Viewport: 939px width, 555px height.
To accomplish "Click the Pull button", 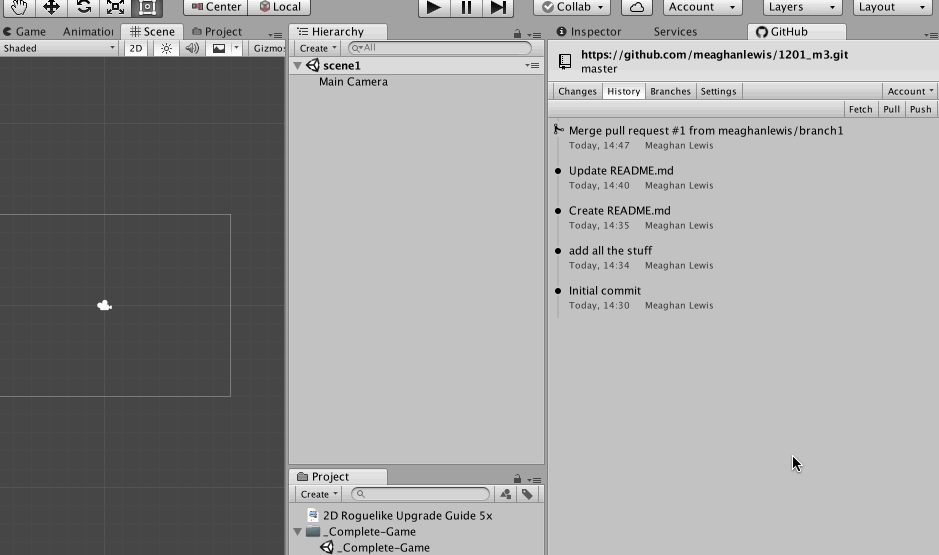I will [x=891, y=109].
